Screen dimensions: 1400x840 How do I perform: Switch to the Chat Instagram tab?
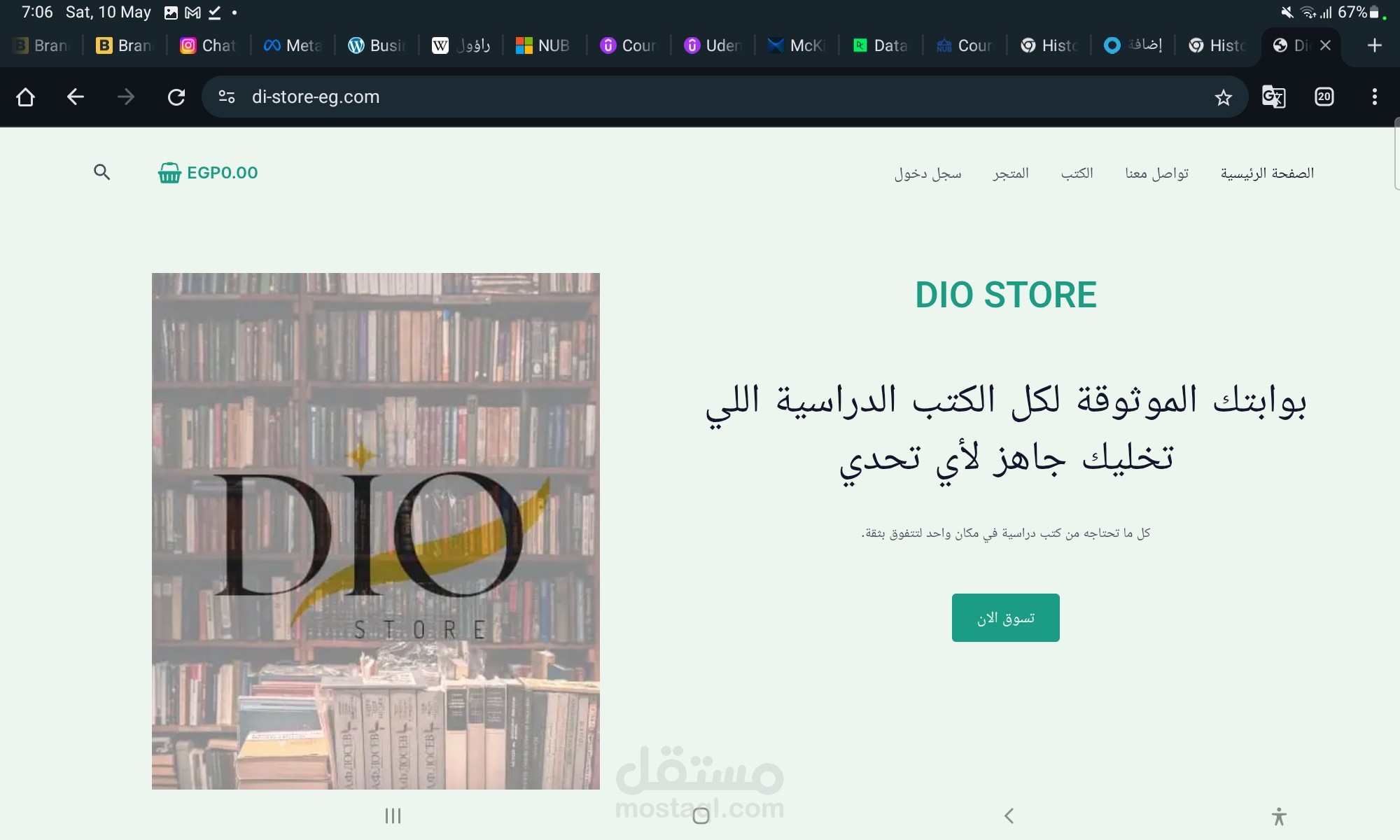pyautogui.click(x=209, y=45)
